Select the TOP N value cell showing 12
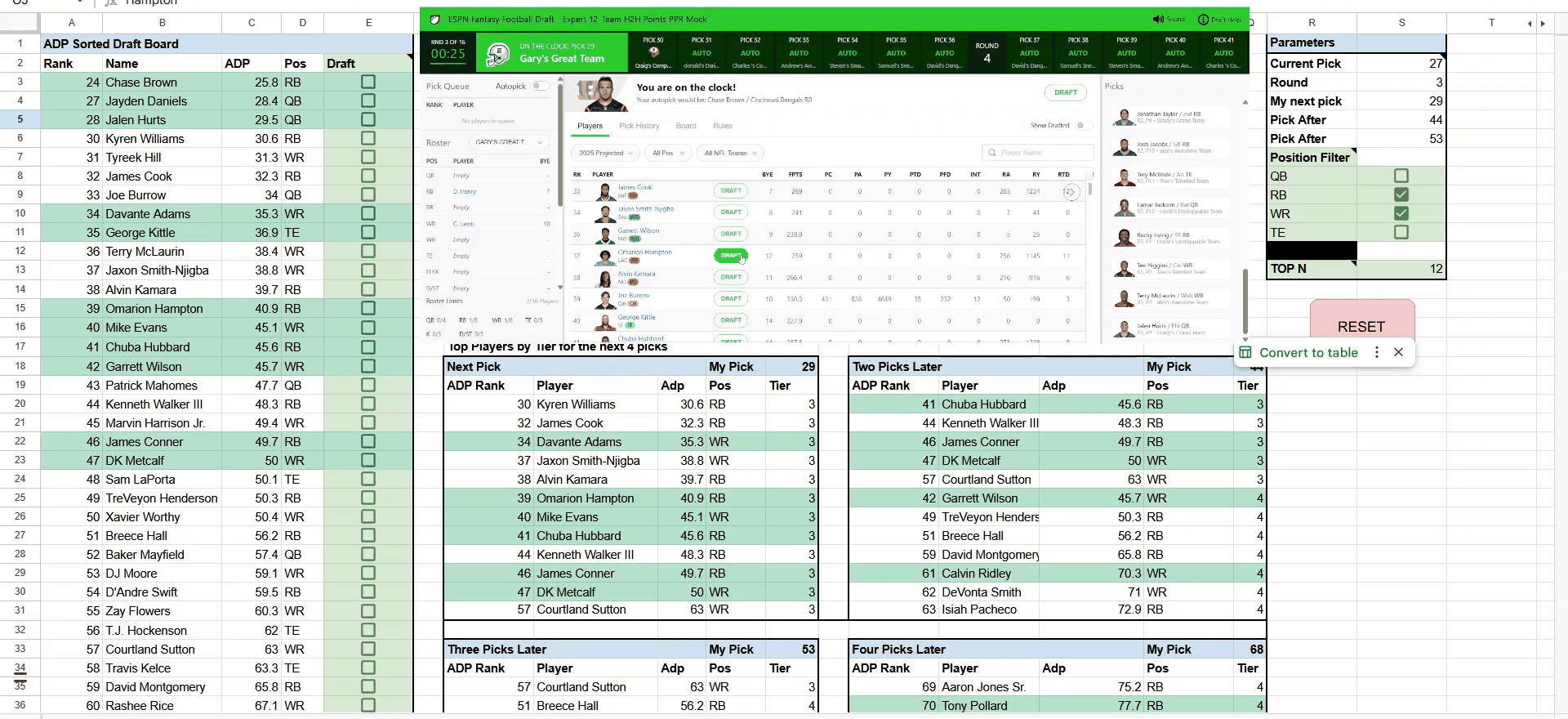 (x=1401, y=269)
